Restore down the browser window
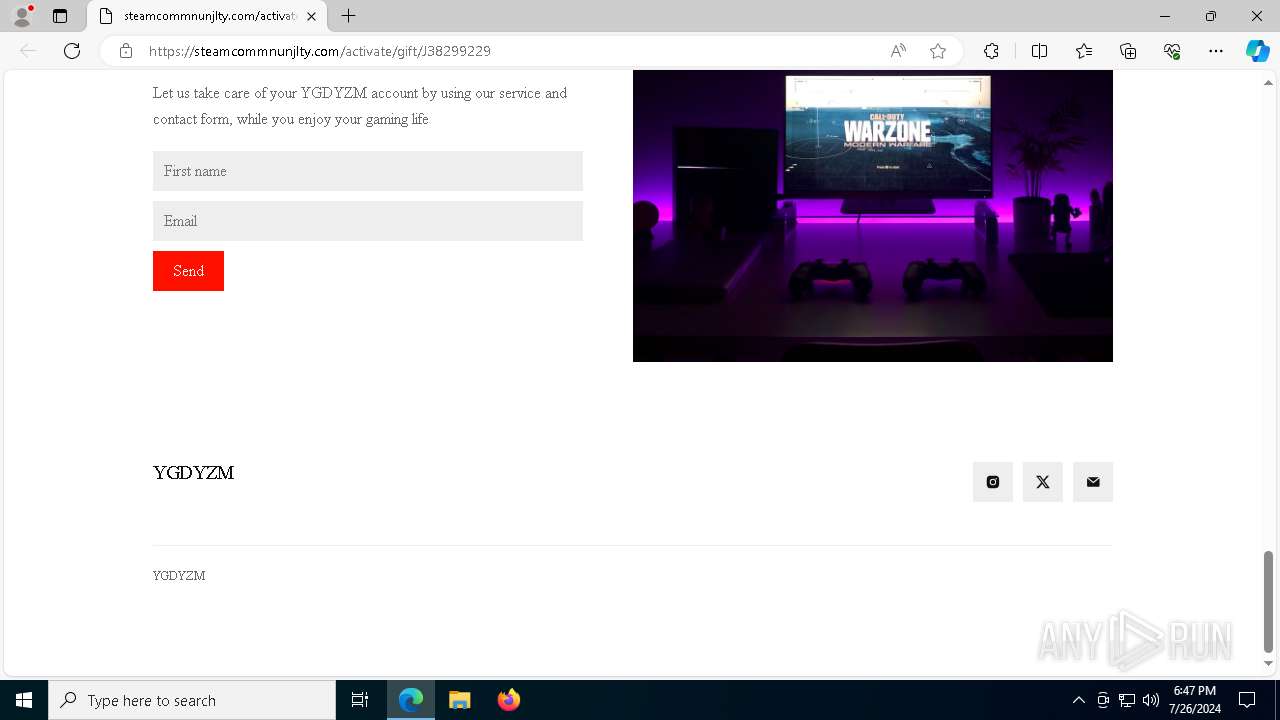The width and height of the screenshot is (1280, 720). (x=1211, y=16)
